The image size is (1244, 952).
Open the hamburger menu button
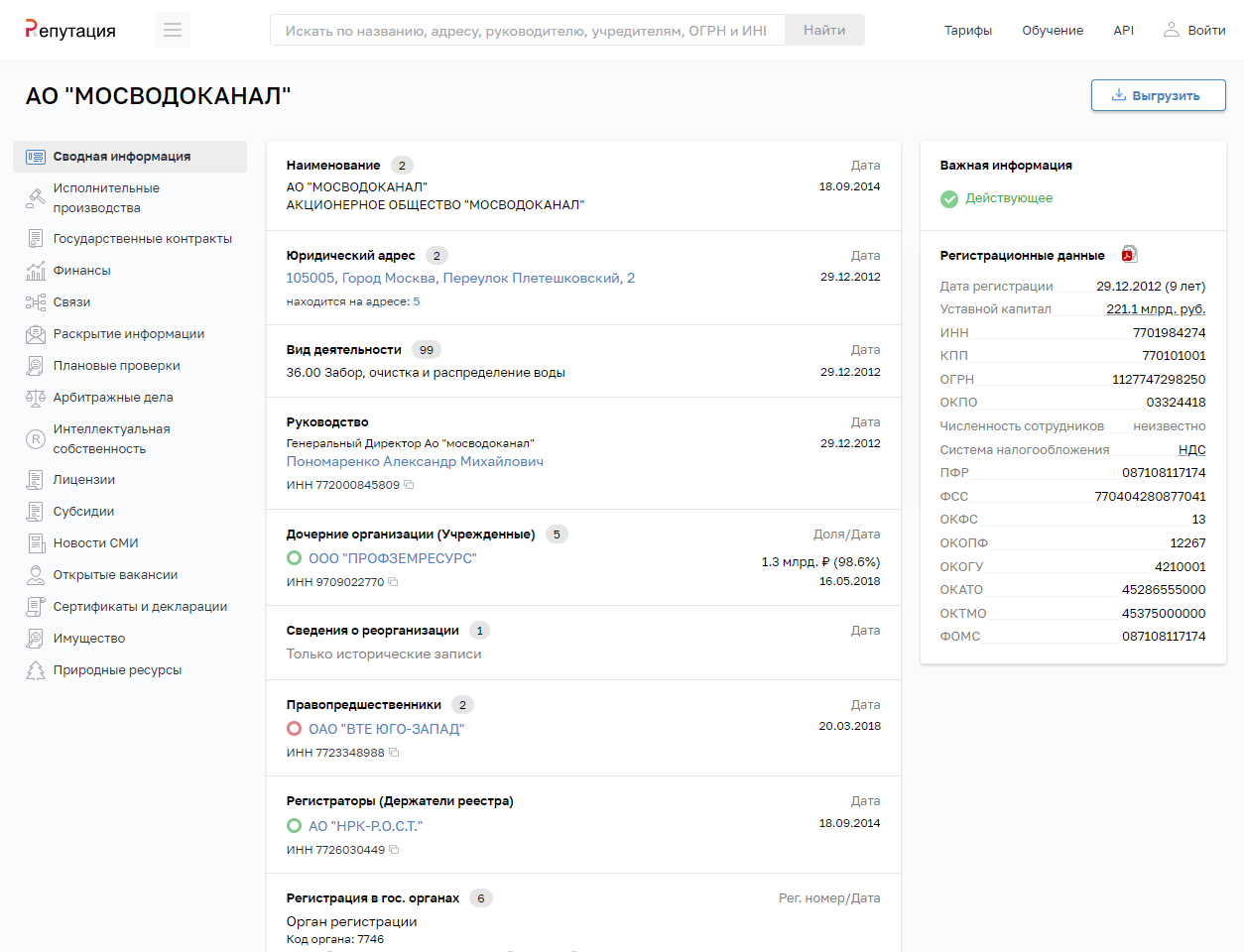tap(173, 30)
